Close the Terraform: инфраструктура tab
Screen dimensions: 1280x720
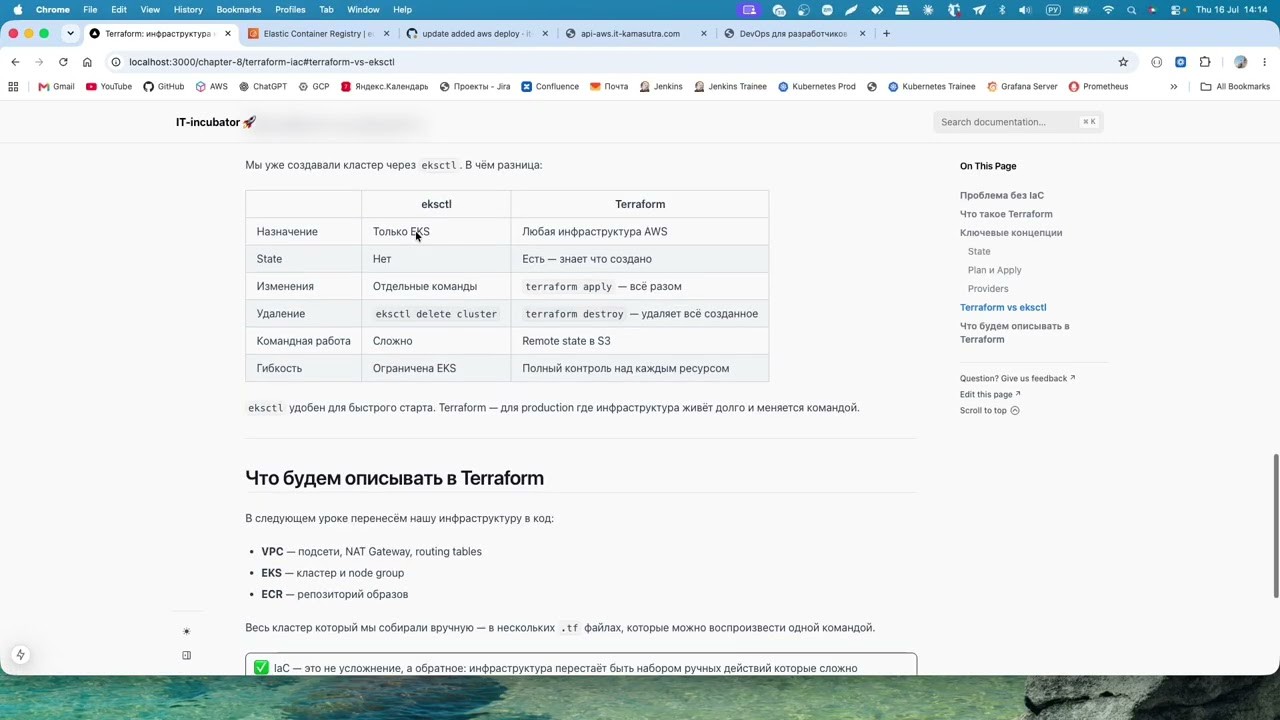pos(227,33)
